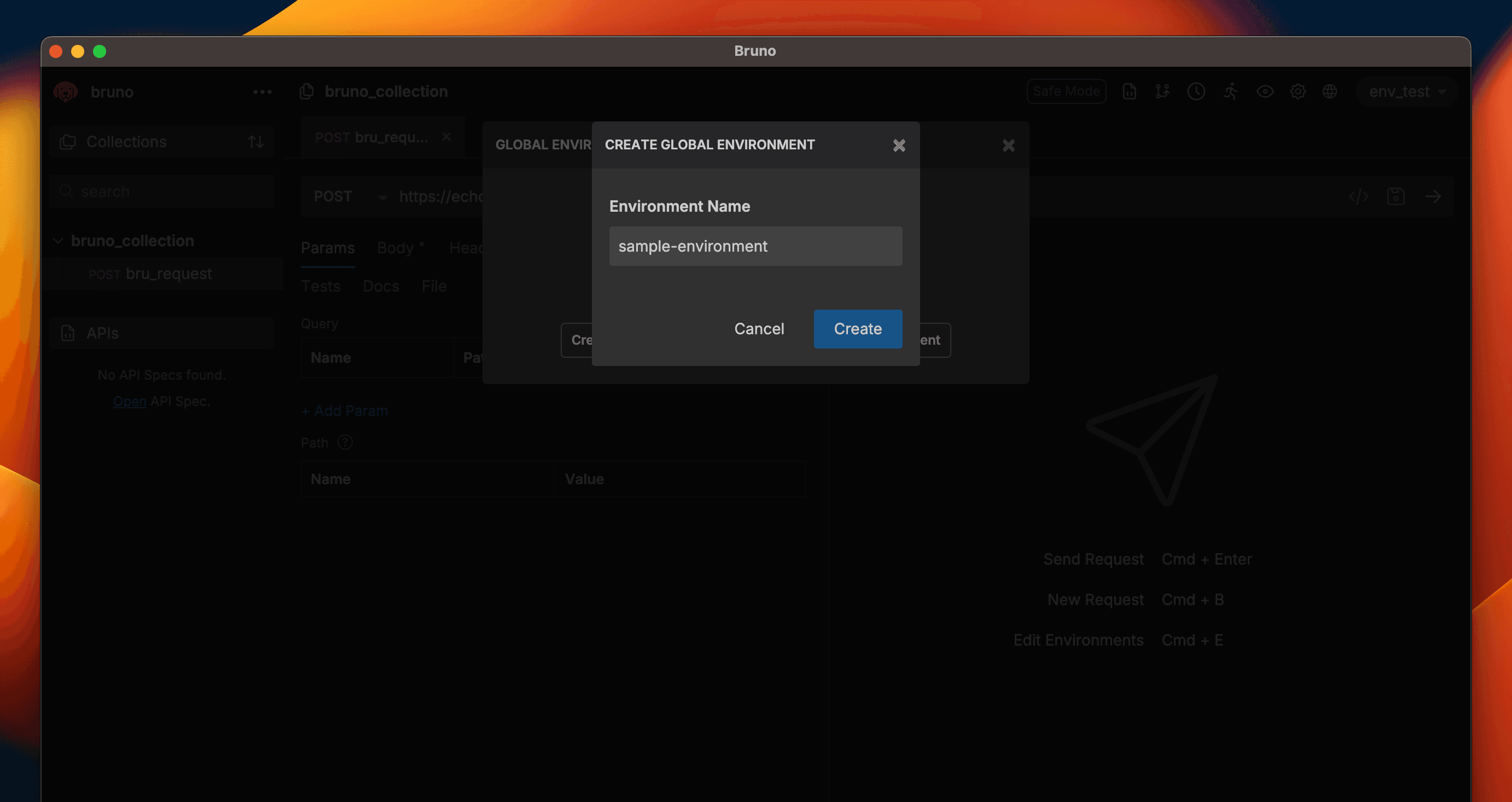Collapse the bruno_collection tree
1512x802 pixels.
coord(58,241)
